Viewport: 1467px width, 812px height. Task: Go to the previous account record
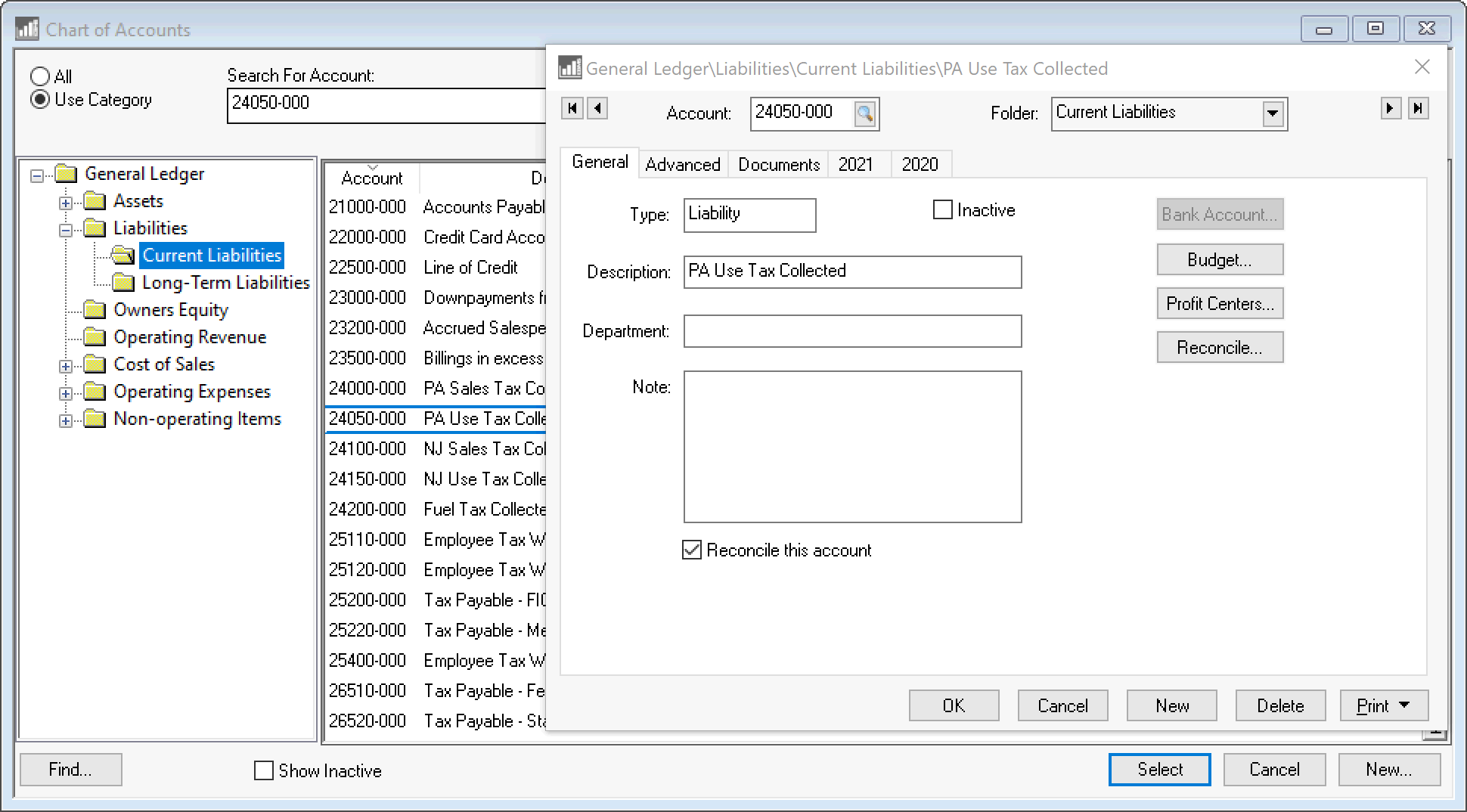[x=597, y=108]
